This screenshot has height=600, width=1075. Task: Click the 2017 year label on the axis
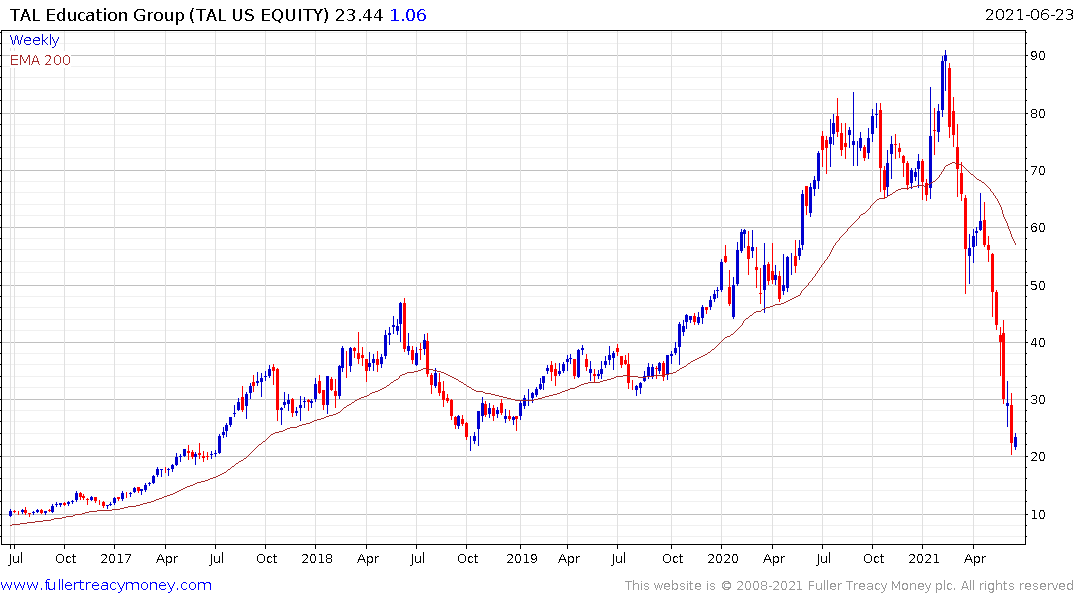click(x=115, y=558)
